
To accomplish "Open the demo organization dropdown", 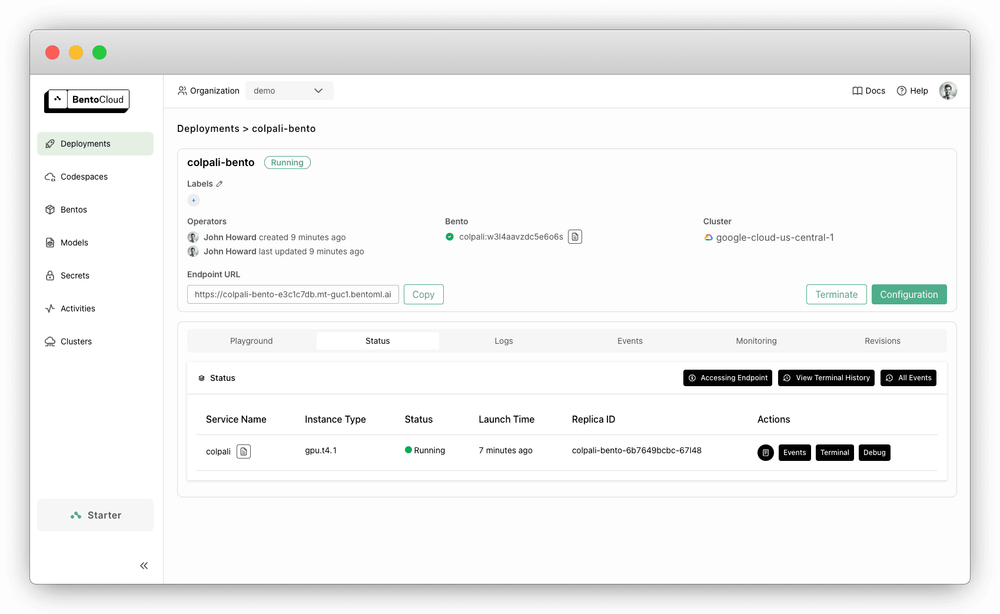I will tap(289, 90).
